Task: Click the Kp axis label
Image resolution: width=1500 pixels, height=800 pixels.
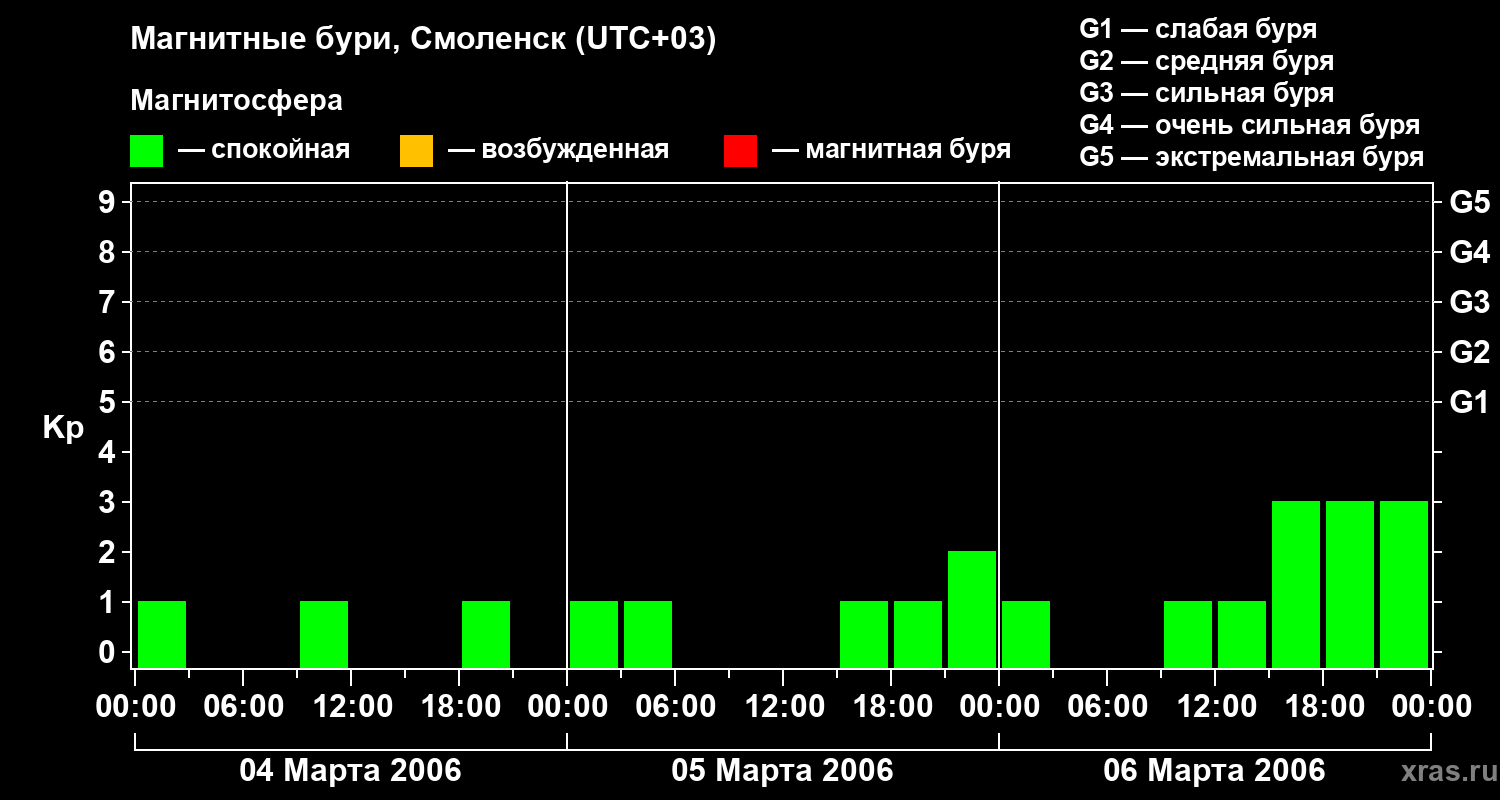Action: 63,428
